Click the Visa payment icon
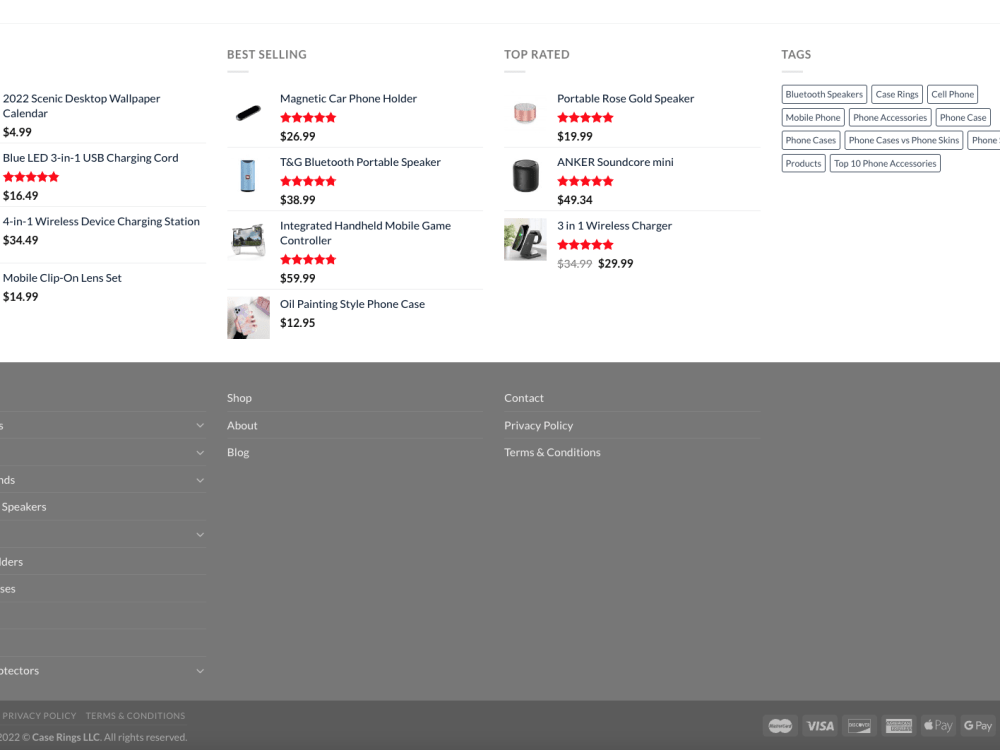The image size is (1000, 750). (x=820, y=725)
